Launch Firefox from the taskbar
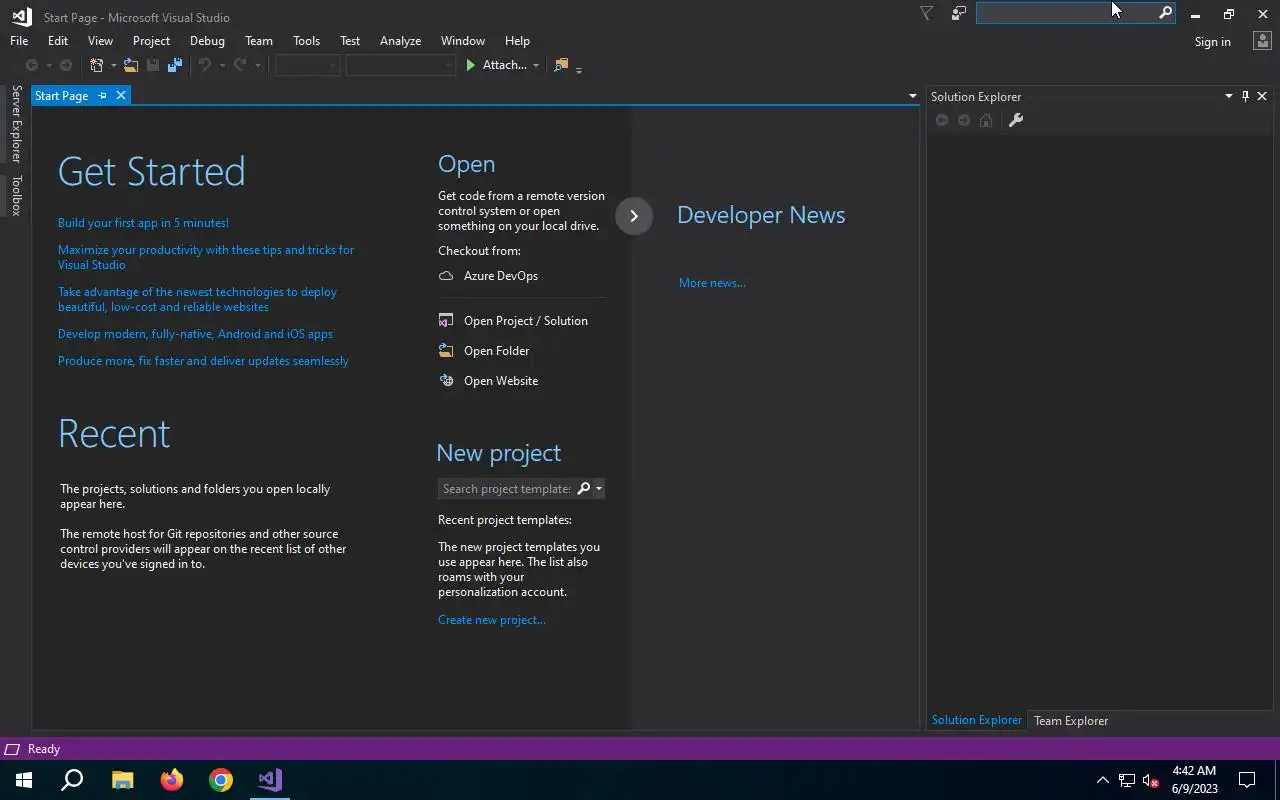The width and height of the screenshot is (1280, 800). pos(171,780)
